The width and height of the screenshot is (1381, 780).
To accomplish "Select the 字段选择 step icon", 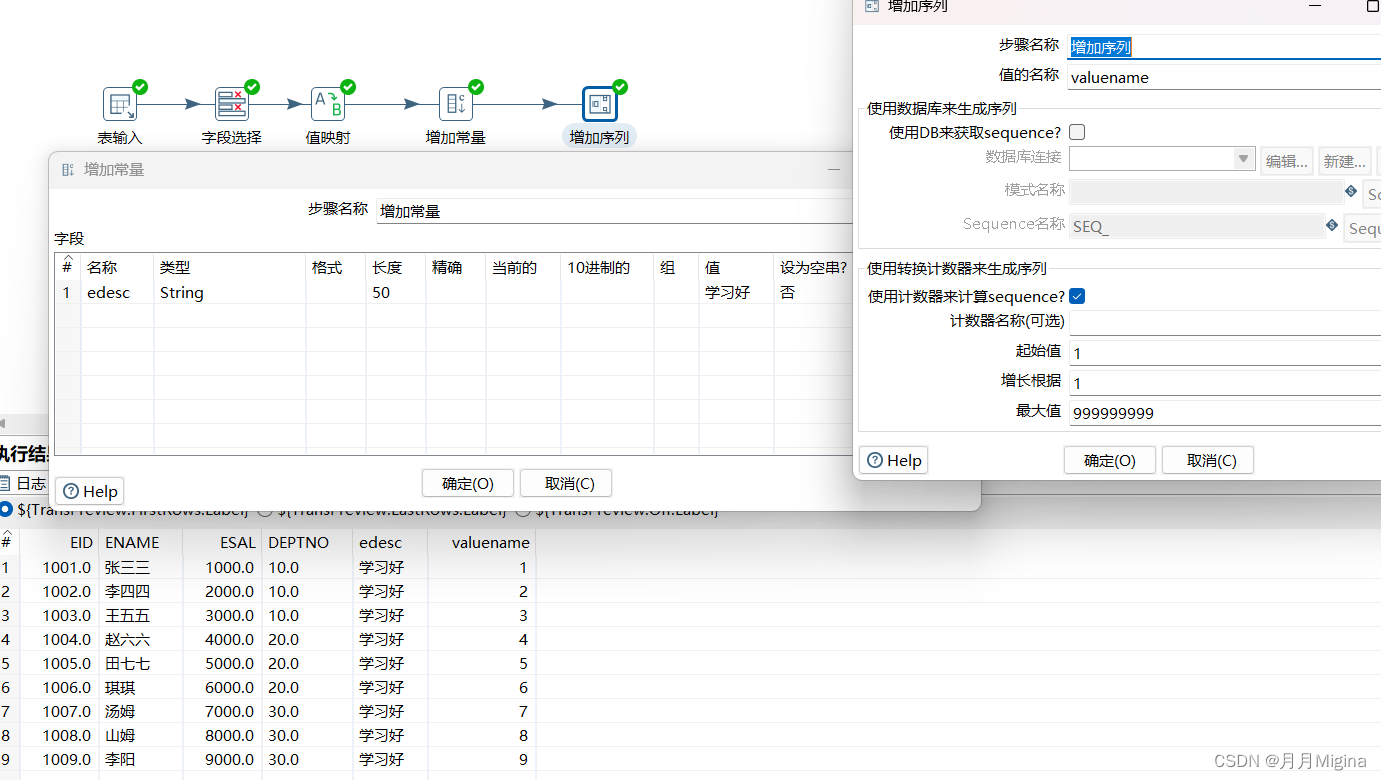I will 232,104.
